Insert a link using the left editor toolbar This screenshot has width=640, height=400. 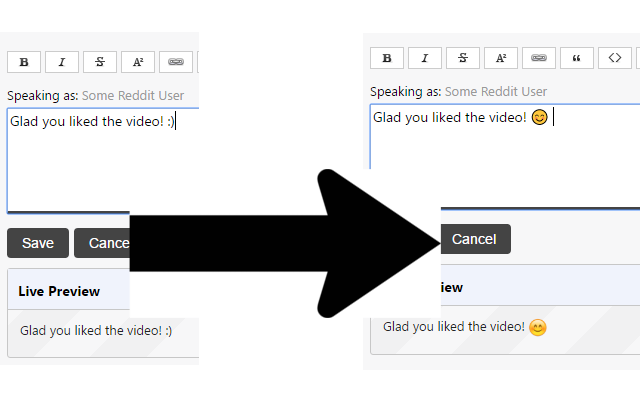pyautogui.click(x=176, y=62)
